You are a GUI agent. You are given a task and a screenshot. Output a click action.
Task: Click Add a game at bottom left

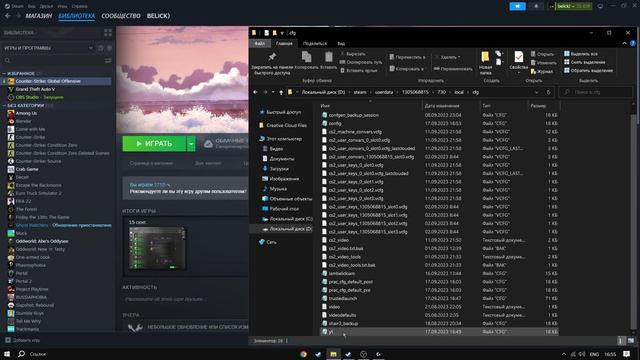click(23, 340)
